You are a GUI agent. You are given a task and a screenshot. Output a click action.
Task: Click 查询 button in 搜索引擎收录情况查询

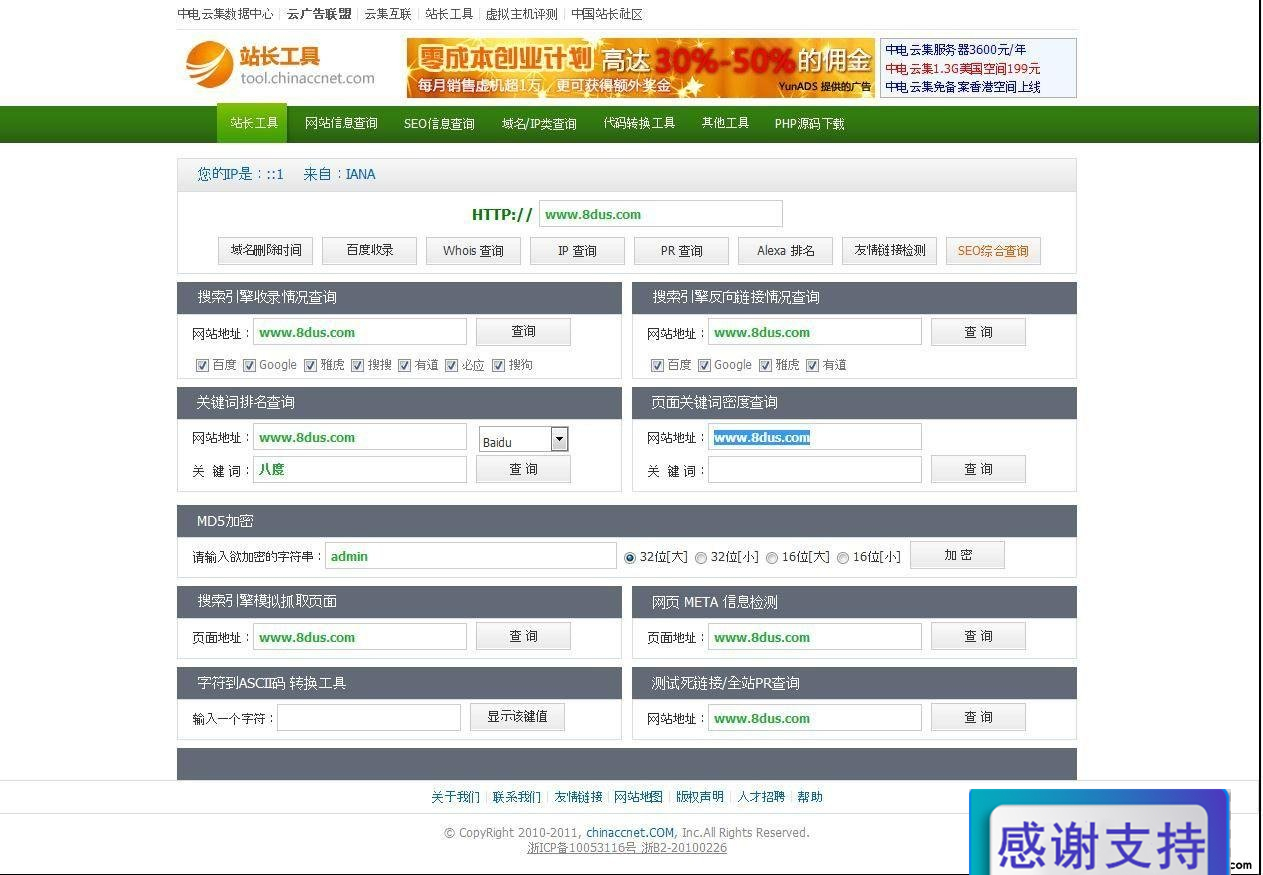pyautogui.click(x=523, y=332)
